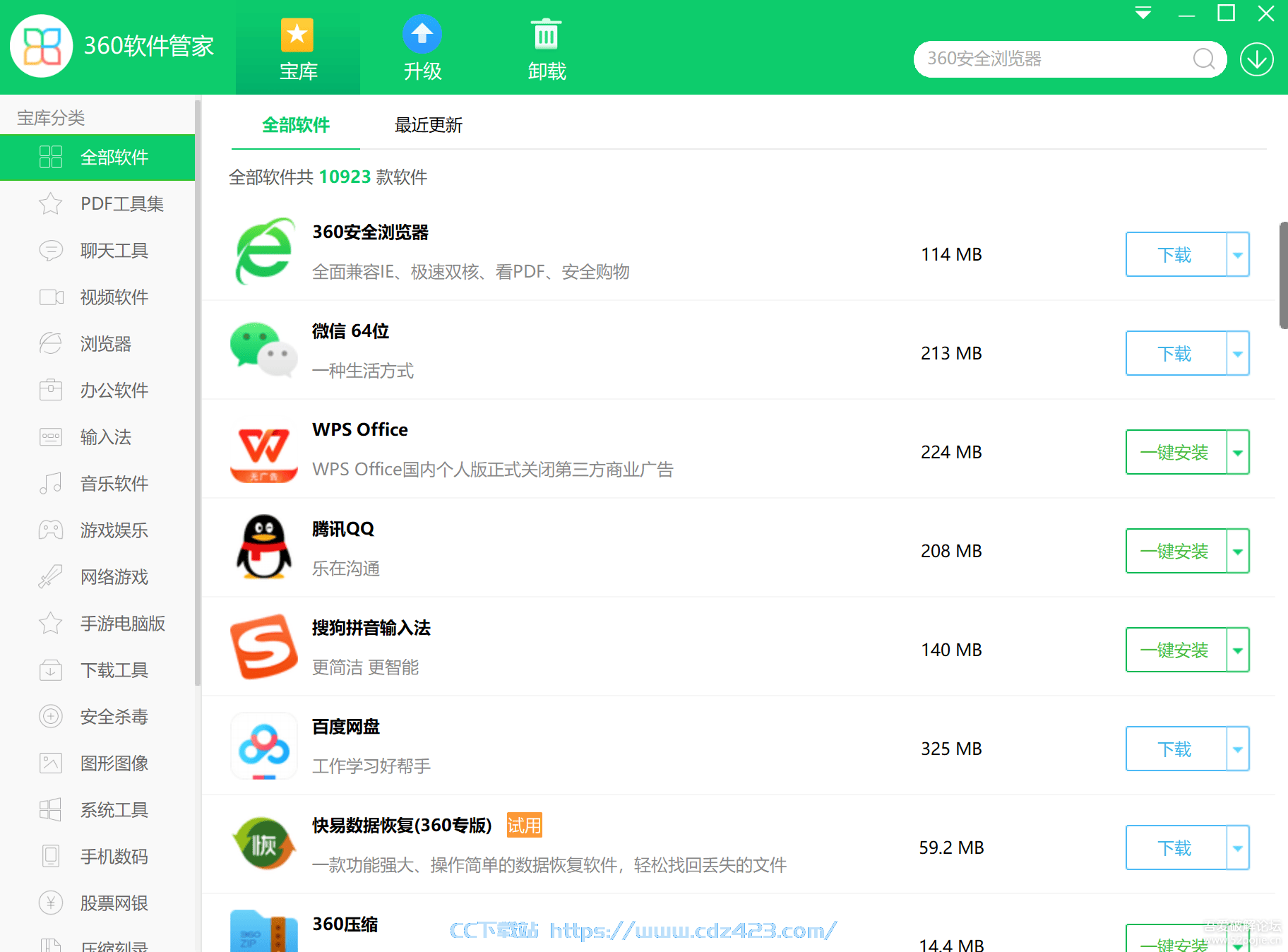
Task: Click the 搜狗拼音输入法 app icon
Action: (264, 647)
